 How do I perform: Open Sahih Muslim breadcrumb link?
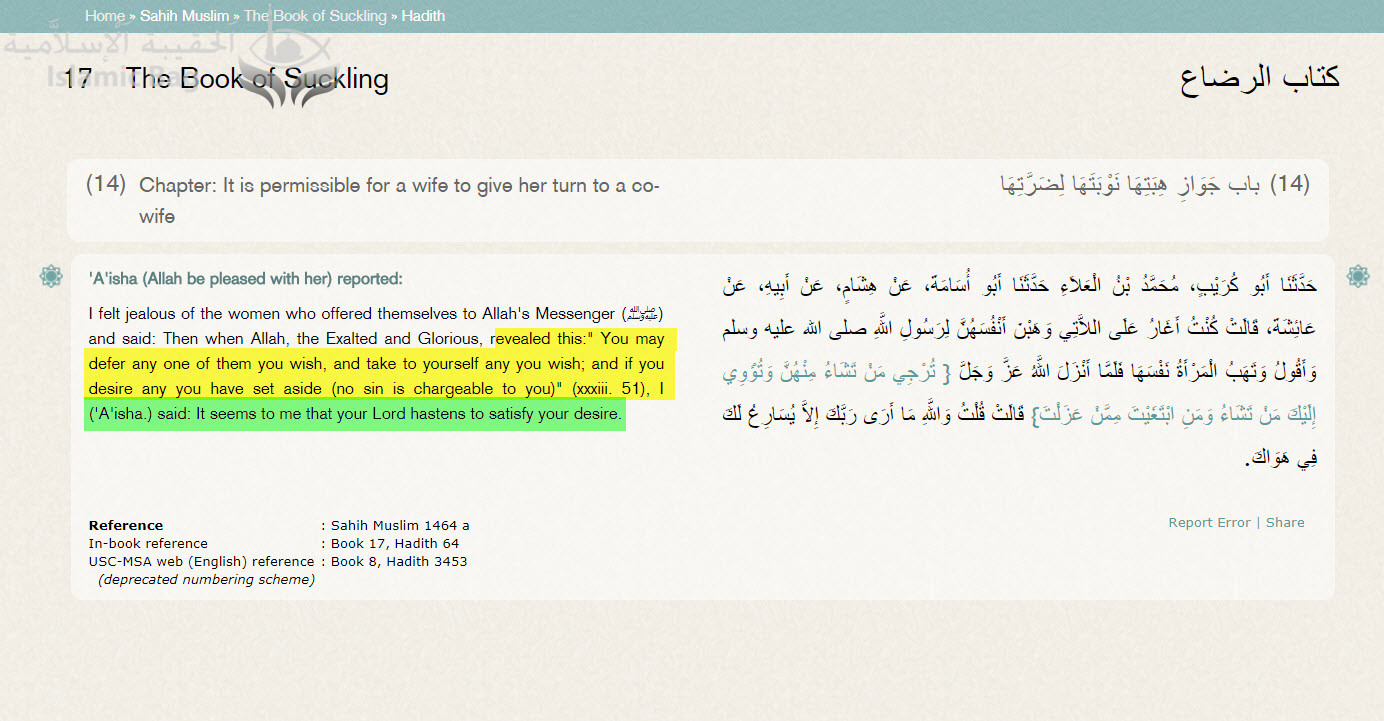185,16
